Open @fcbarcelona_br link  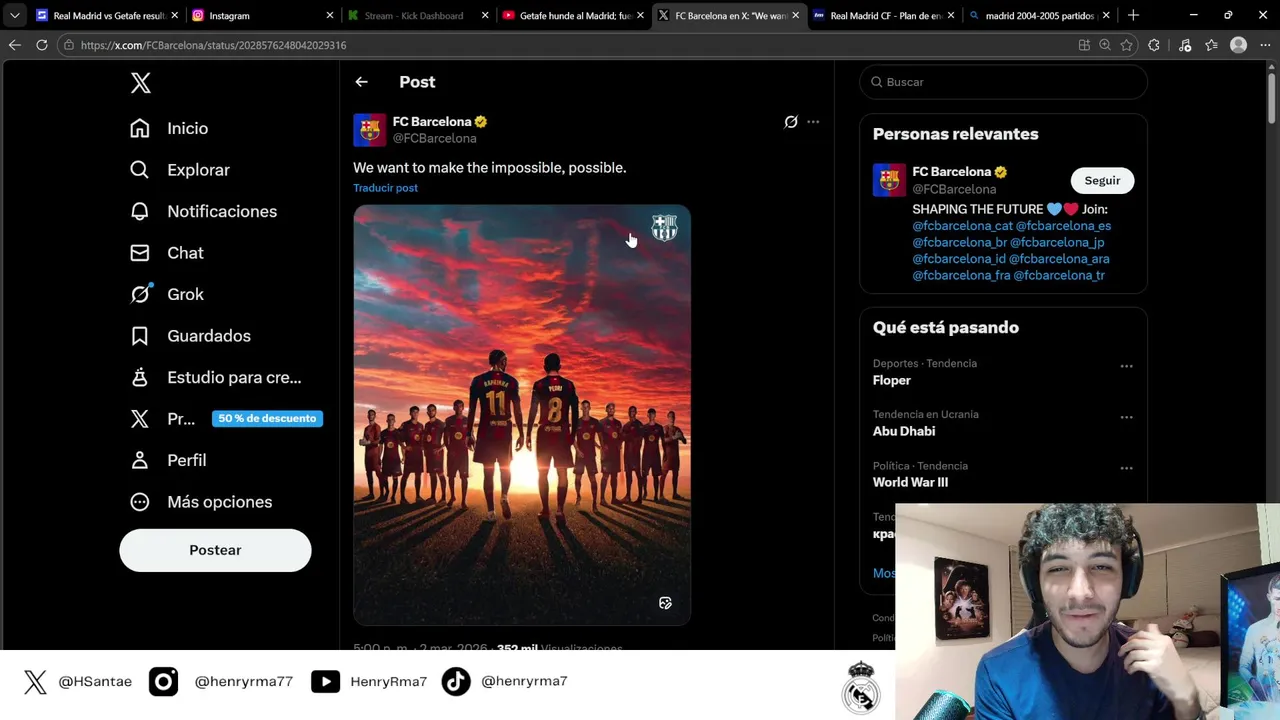click(959, 242)
